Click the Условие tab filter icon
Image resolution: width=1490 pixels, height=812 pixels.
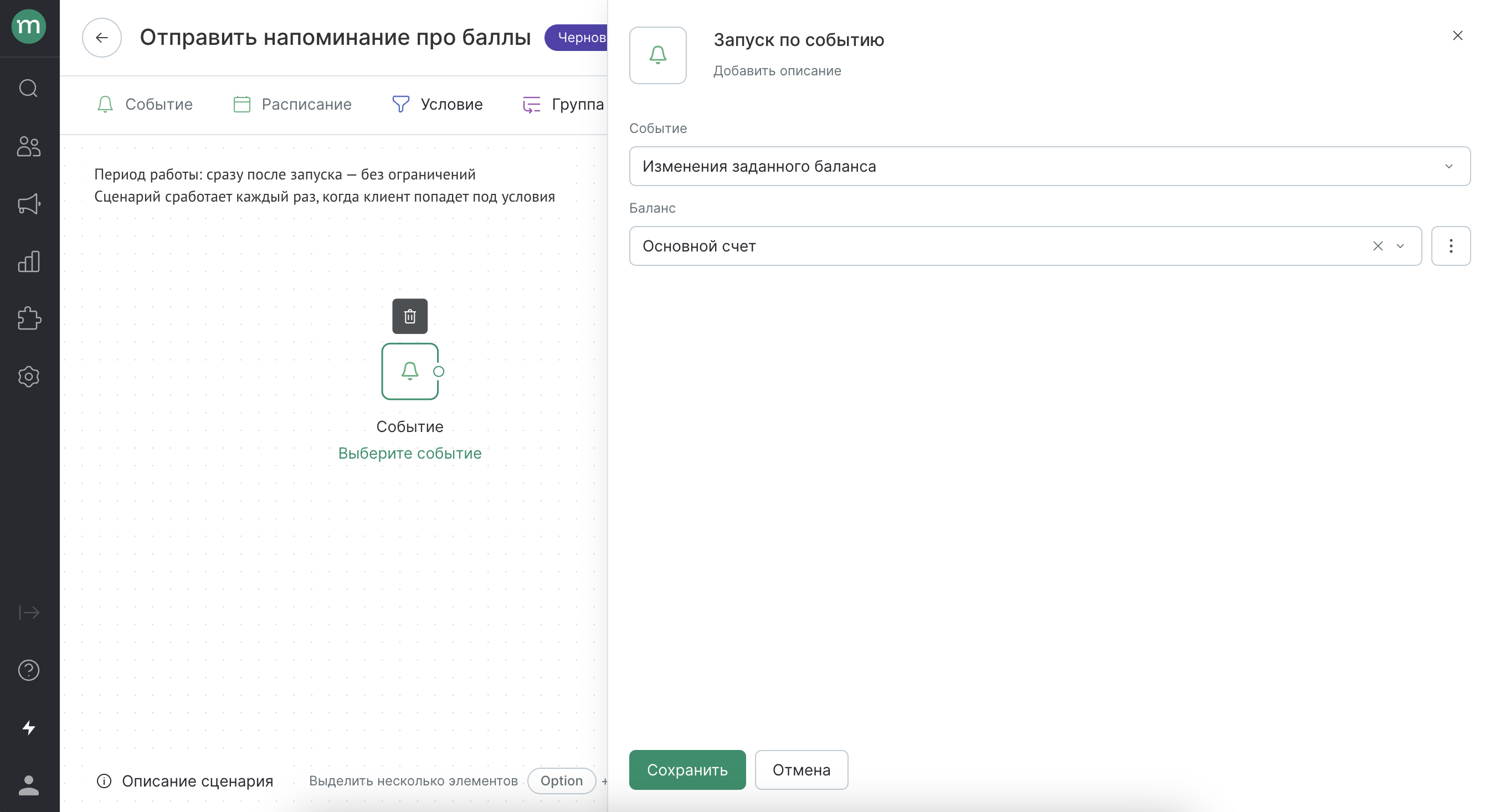pyautogui.click(x=400, y=104)
